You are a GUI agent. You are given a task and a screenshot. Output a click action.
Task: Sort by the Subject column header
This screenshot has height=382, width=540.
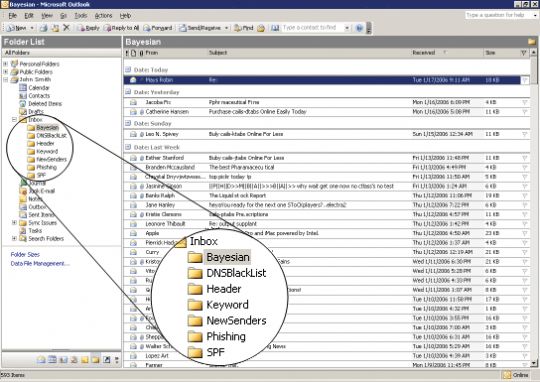(x=309, y=53)
